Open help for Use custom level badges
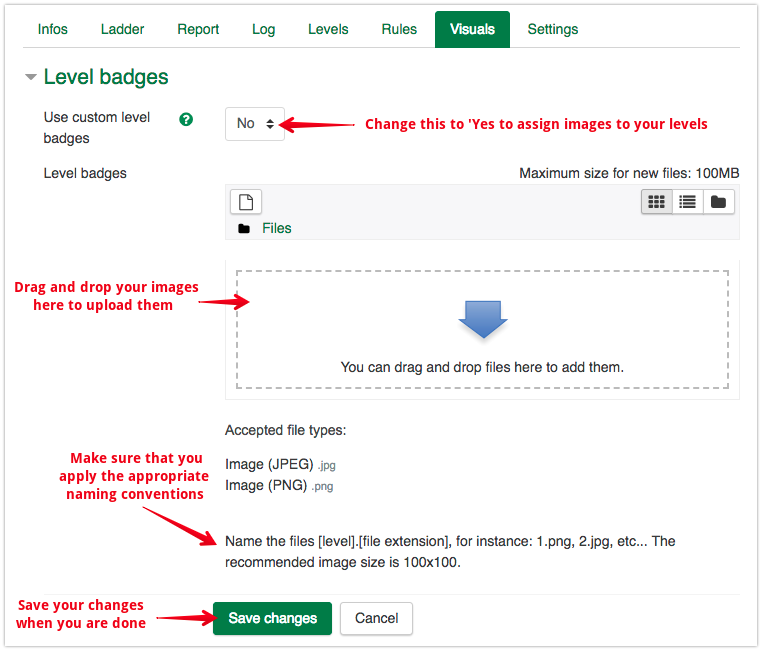Viewport: 762px width, 651px height. click(x=186, y=119)
